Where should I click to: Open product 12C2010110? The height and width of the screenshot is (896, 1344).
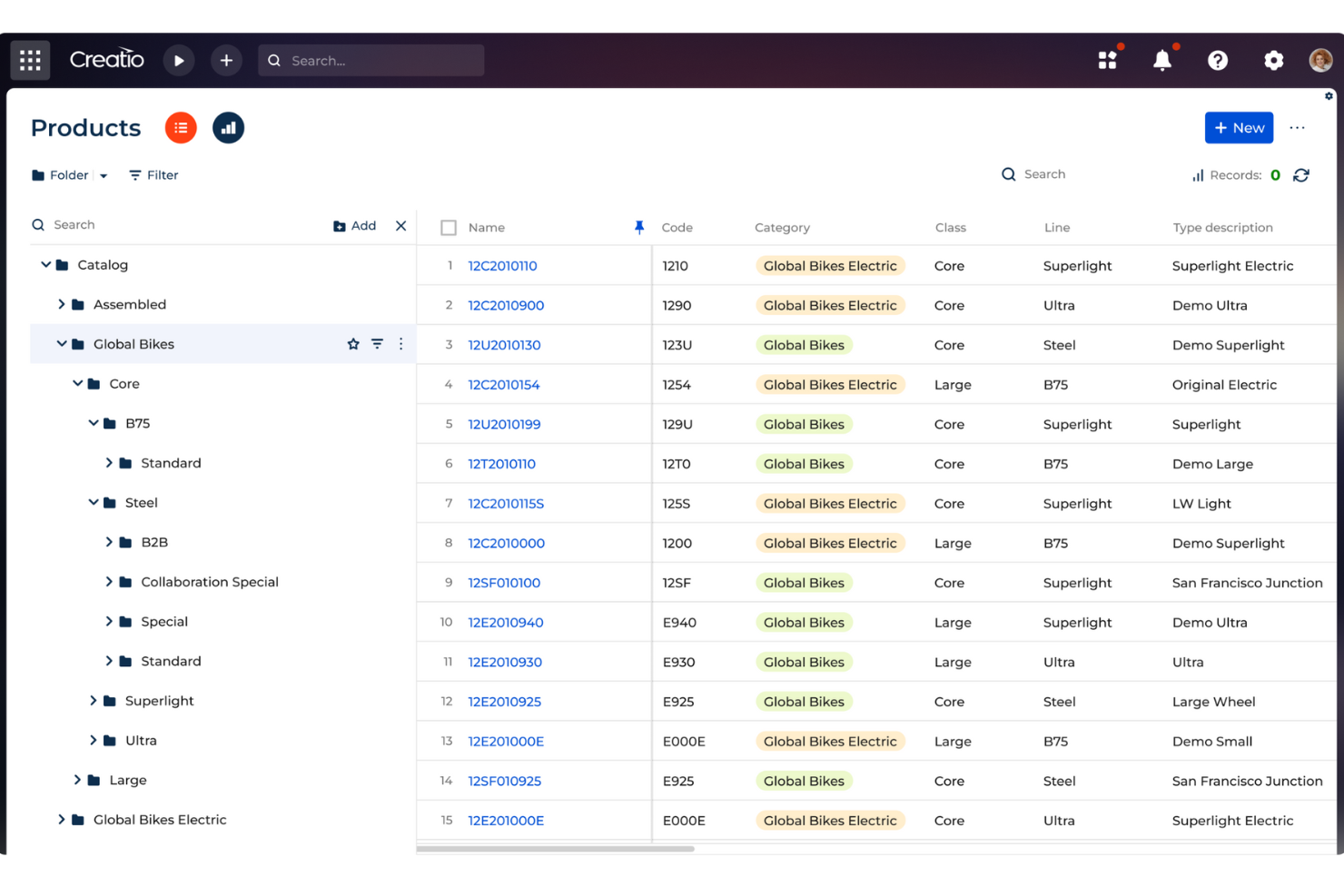point(502,265)
